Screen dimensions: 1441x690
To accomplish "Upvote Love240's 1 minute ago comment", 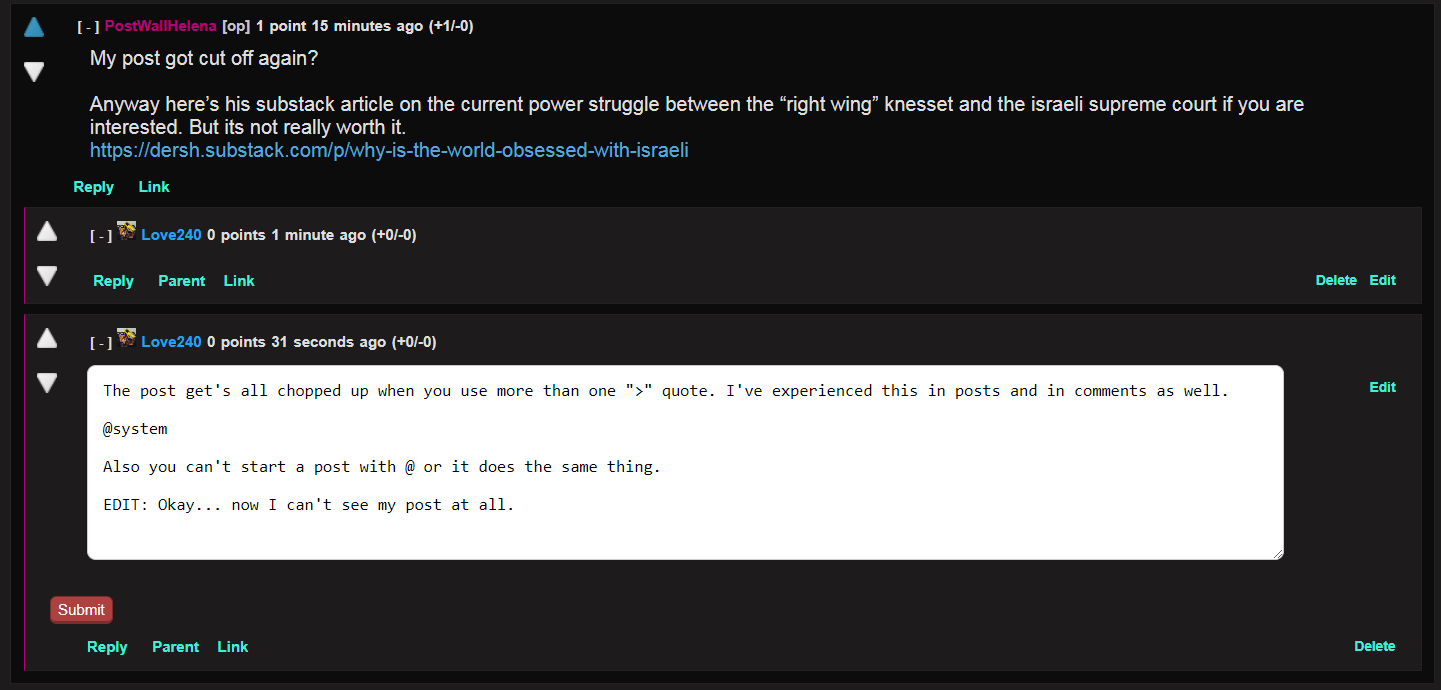I will click(47, 232).
